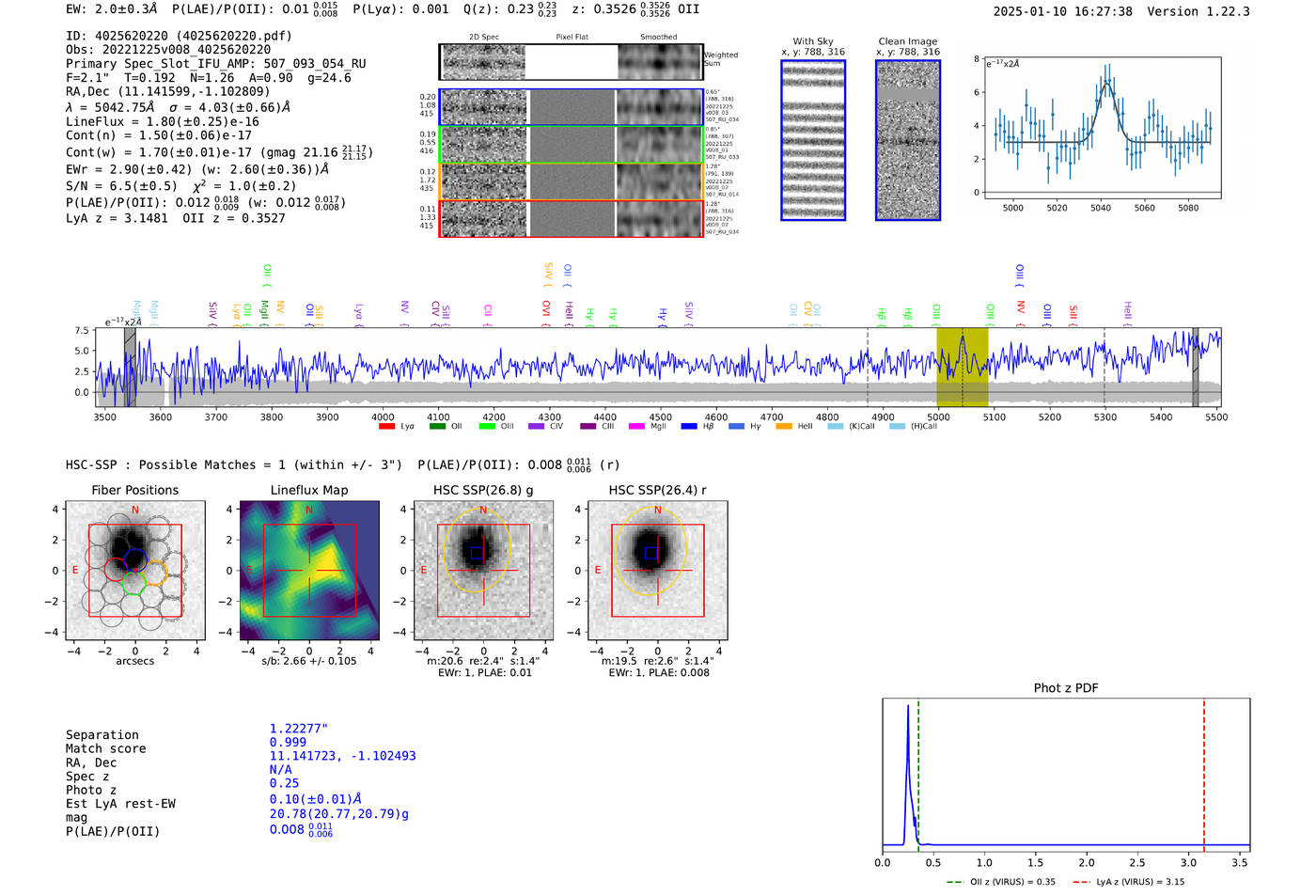1316x896 pixels.
Task: Click the With Sky image panel
Action: pos(813,140)
